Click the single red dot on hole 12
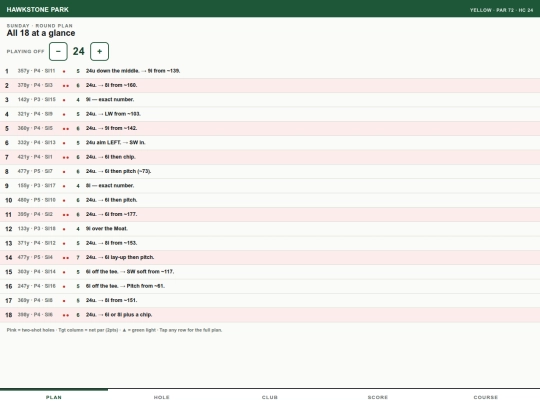 coord(64,229)
